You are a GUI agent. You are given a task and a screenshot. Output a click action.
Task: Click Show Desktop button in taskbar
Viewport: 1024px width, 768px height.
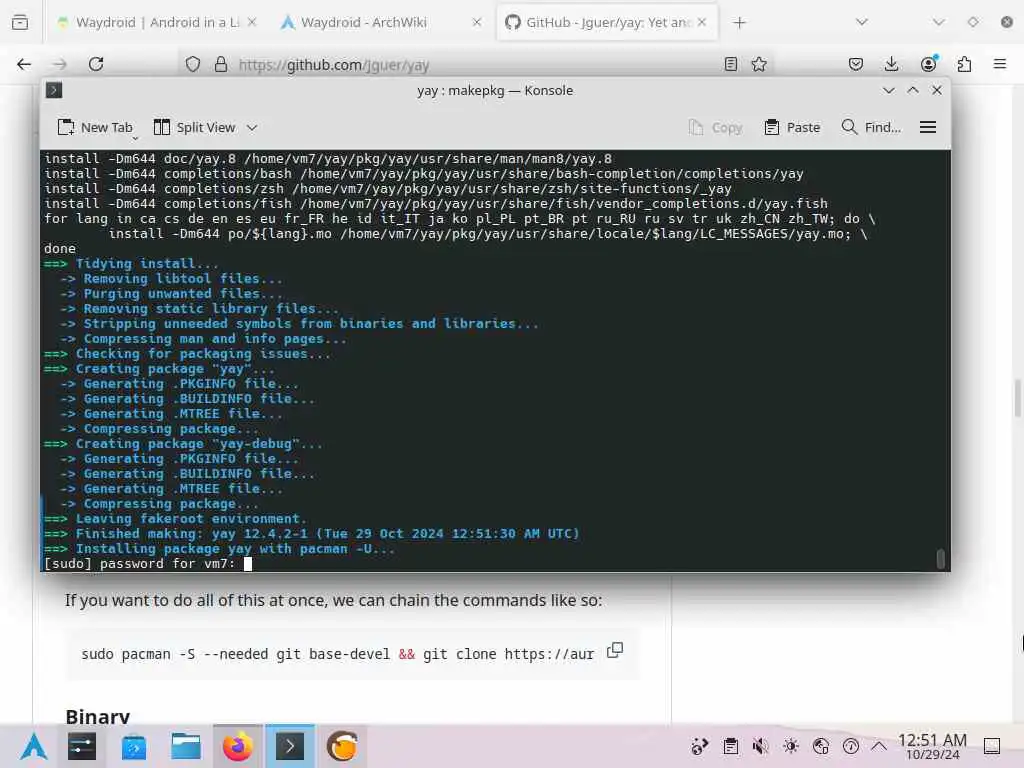click(x=992, y=746)
